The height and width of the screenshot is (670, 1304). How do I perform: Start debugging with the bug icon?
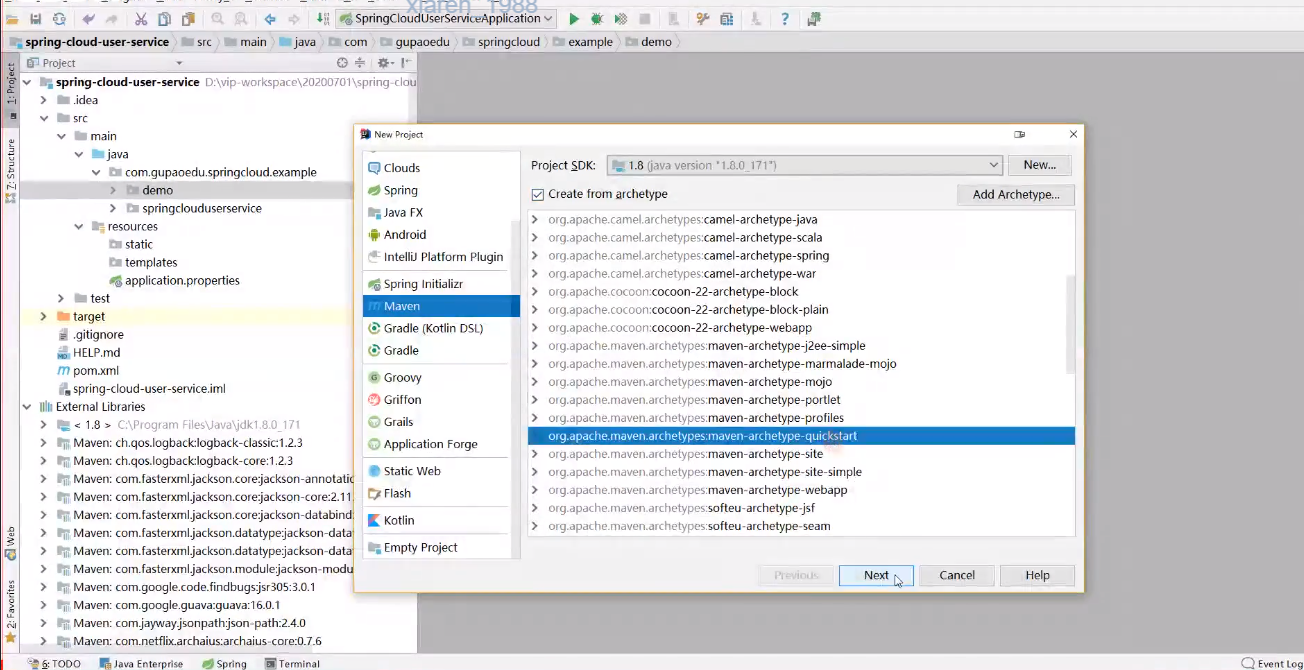[597, 19]
